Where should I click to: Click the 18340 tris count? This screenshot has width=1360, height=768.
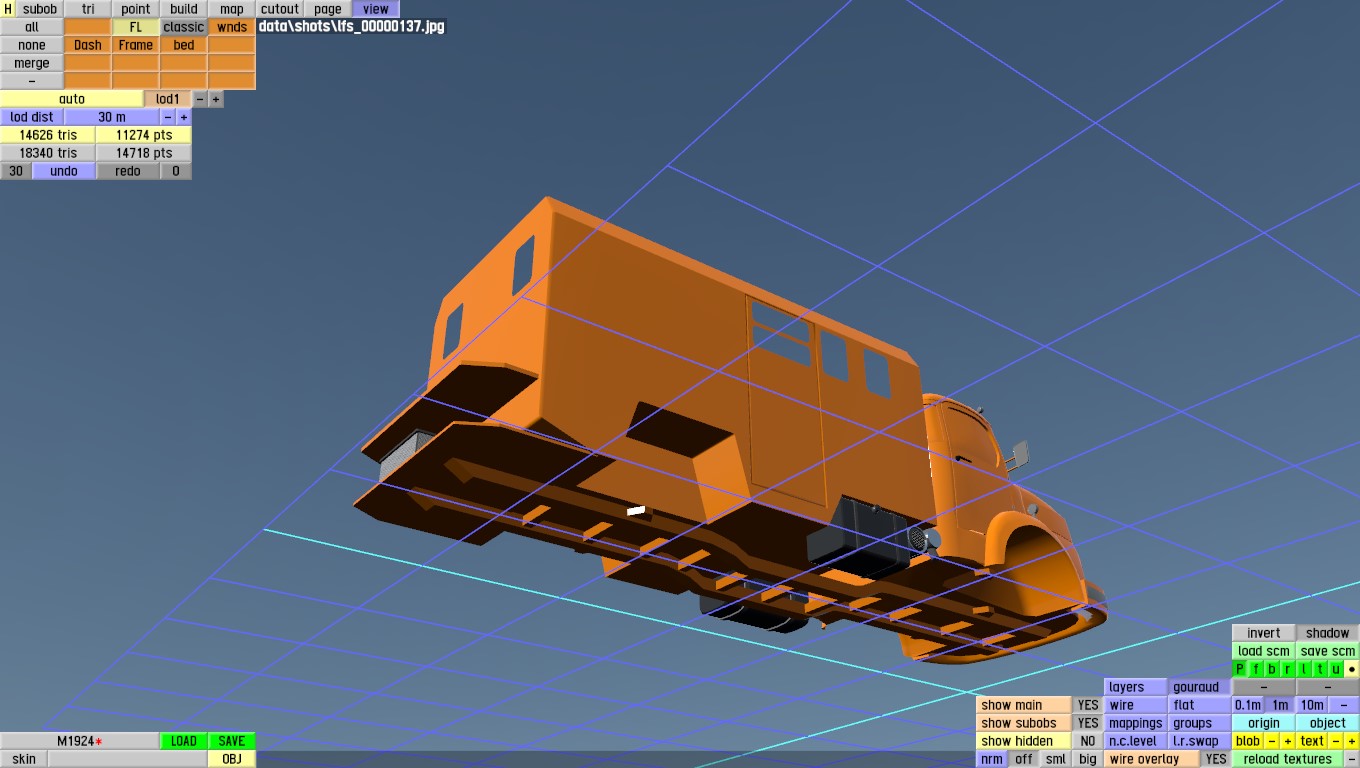tap(48, 153)
